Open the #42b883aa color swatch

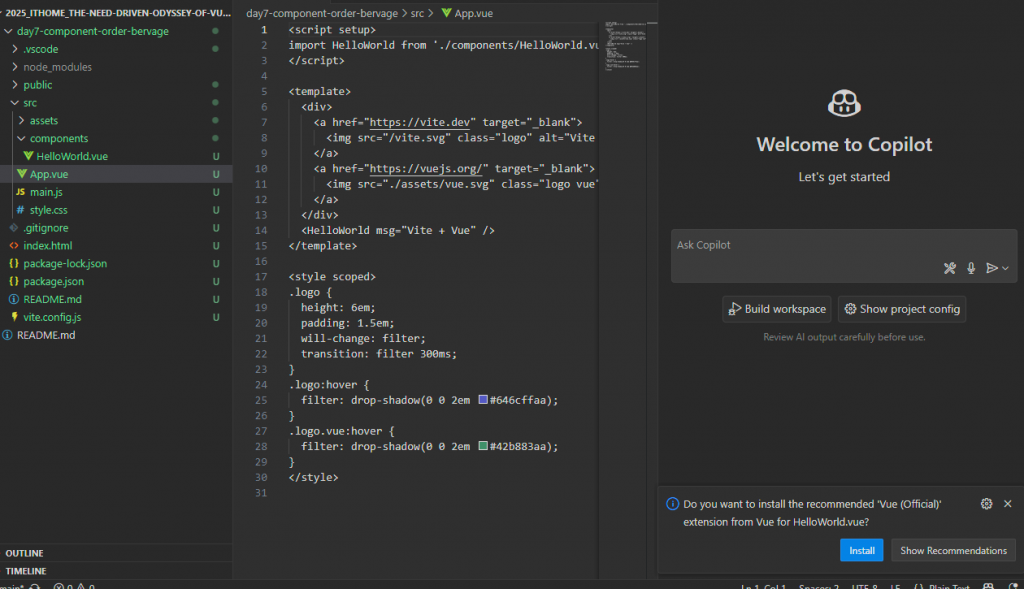click(x=483, y=446)
